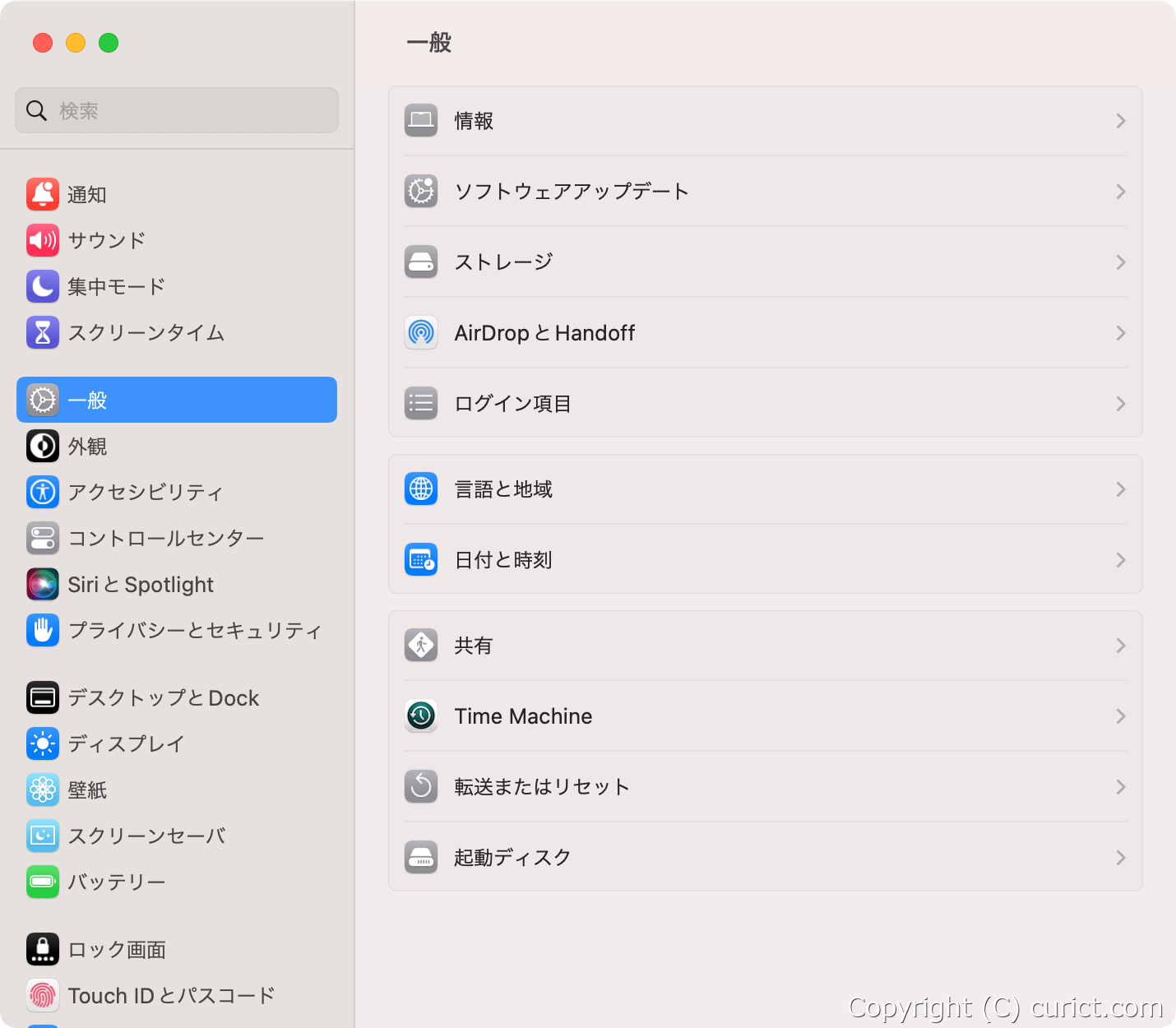Select アクセシビリティ label in sidebar

click(146, 492)
